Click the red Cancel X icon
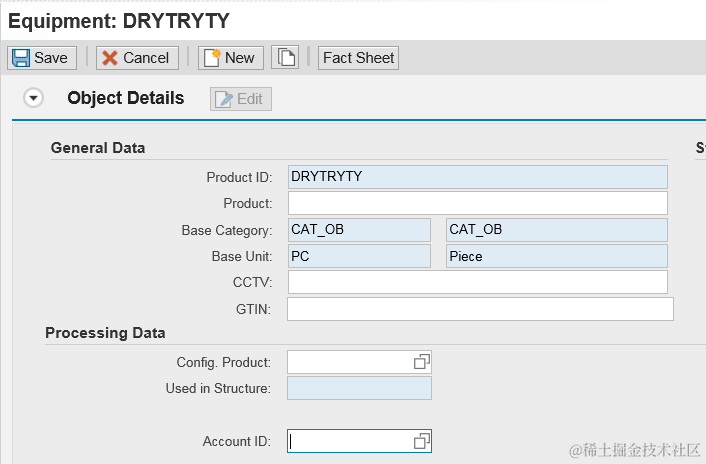Image resolution: width=706 pixels, height=464 pixels. click(110, 58)
